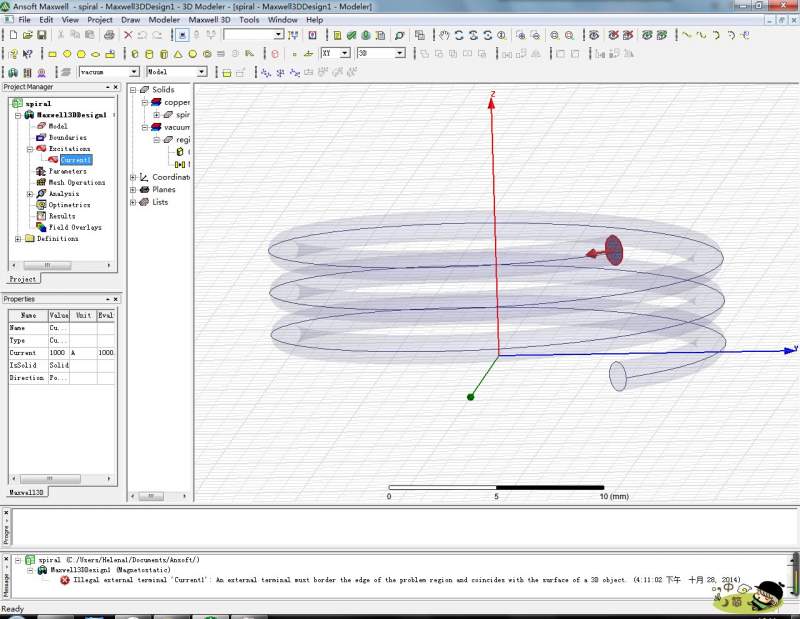Open the Modeler menu
This screenshot has height=619, width=800.
click(164, 19)
